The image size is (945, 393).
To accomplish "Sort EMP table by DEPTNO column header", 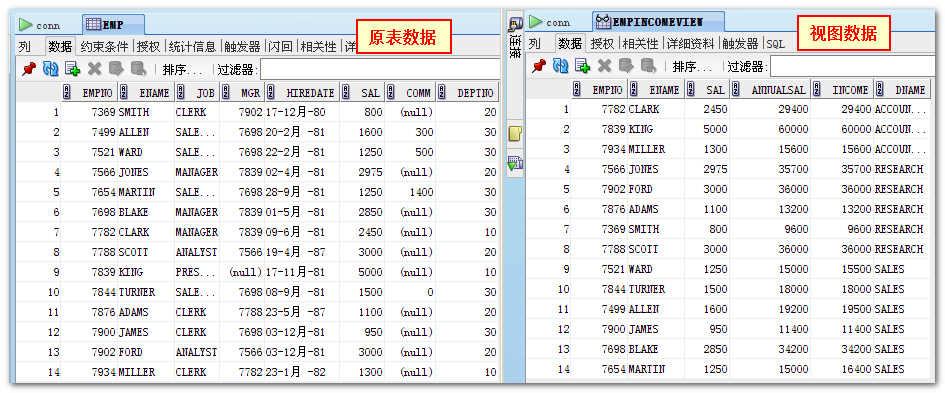I will click(468, 93).
